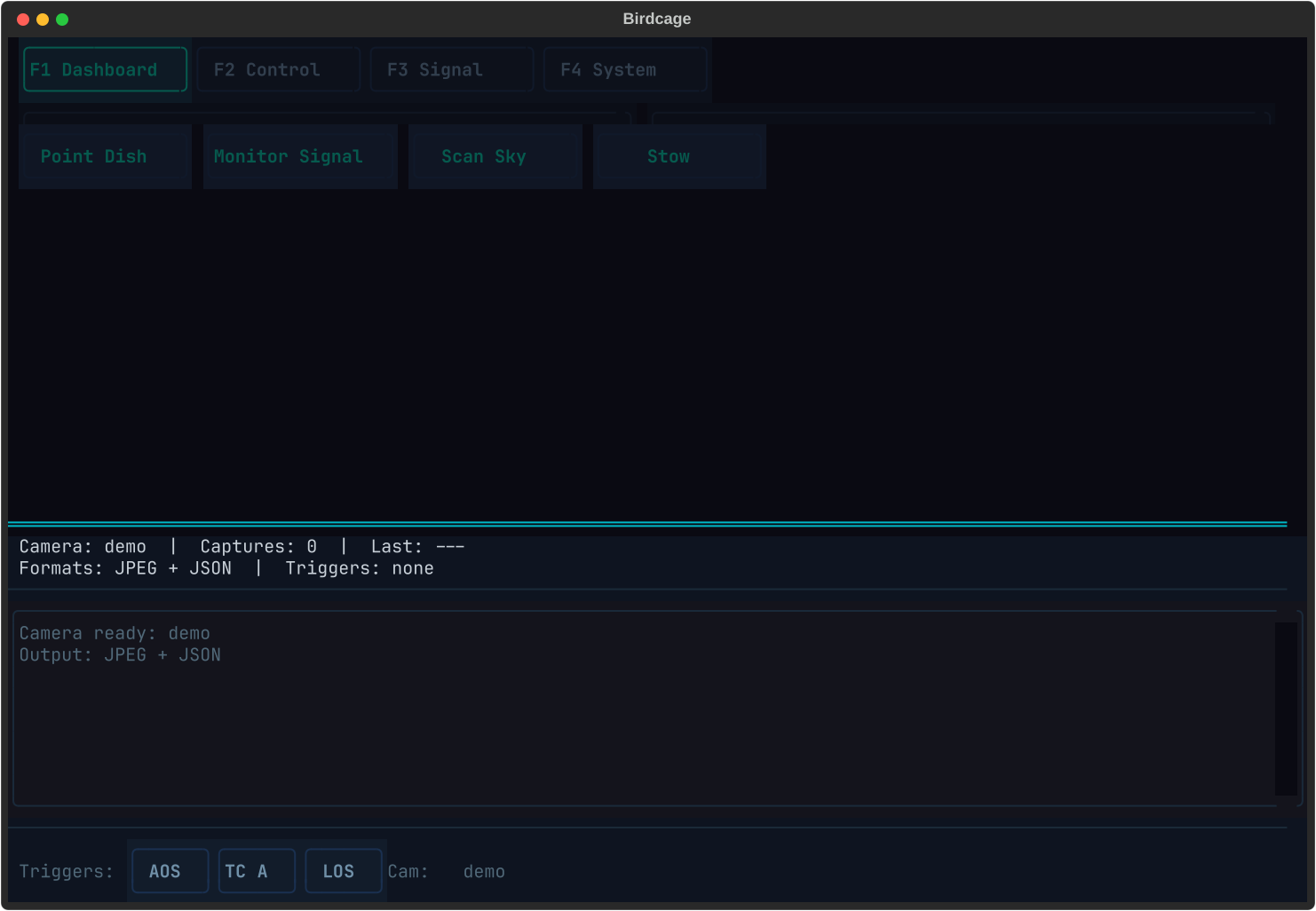This screenshot has width=1316, height=911.
Task: Toggle the TC A camera trigger
Action: 257,871
